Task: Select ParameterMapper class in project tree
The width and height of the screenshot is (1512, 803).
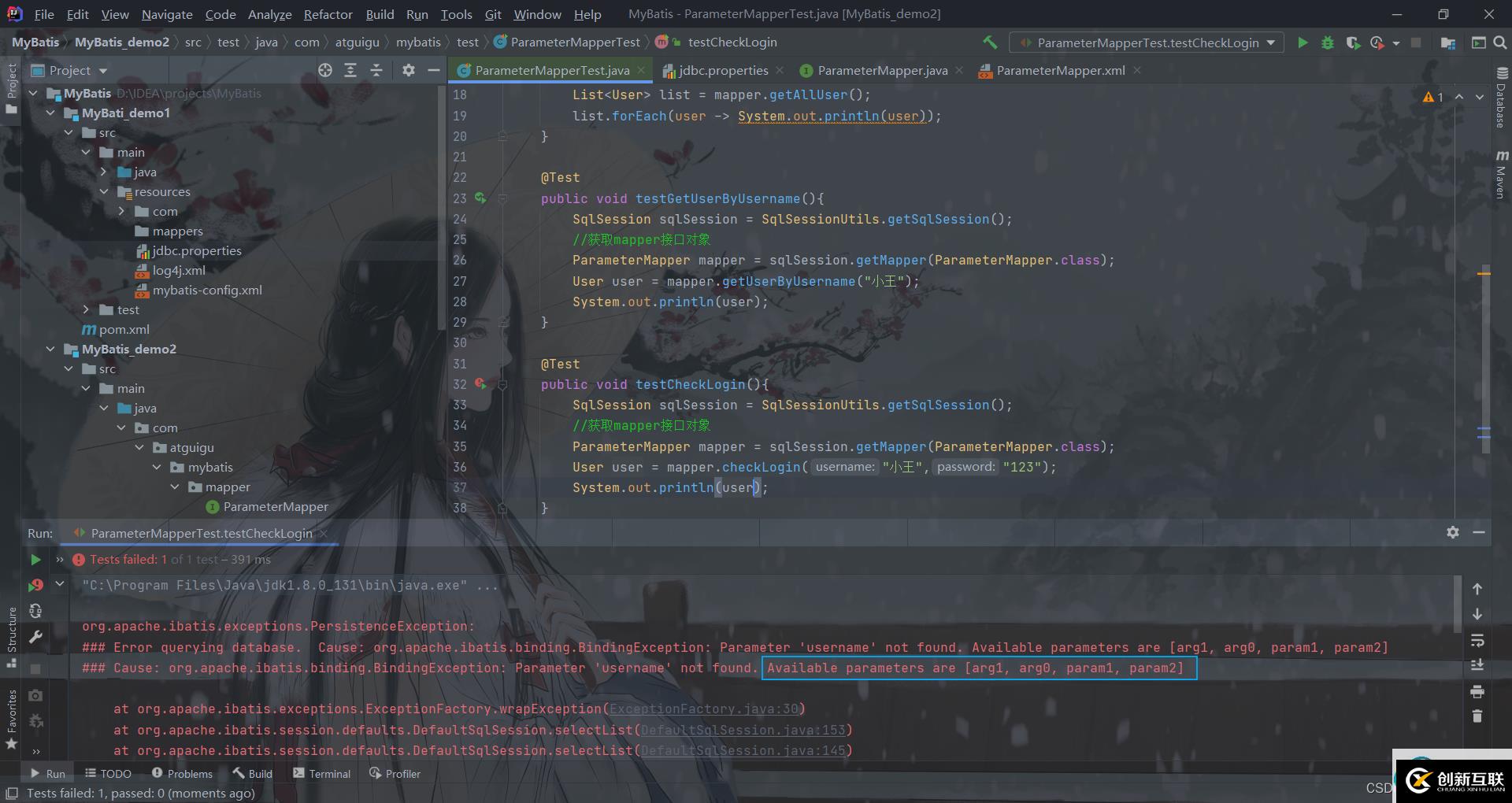Action: coord(267,506)
